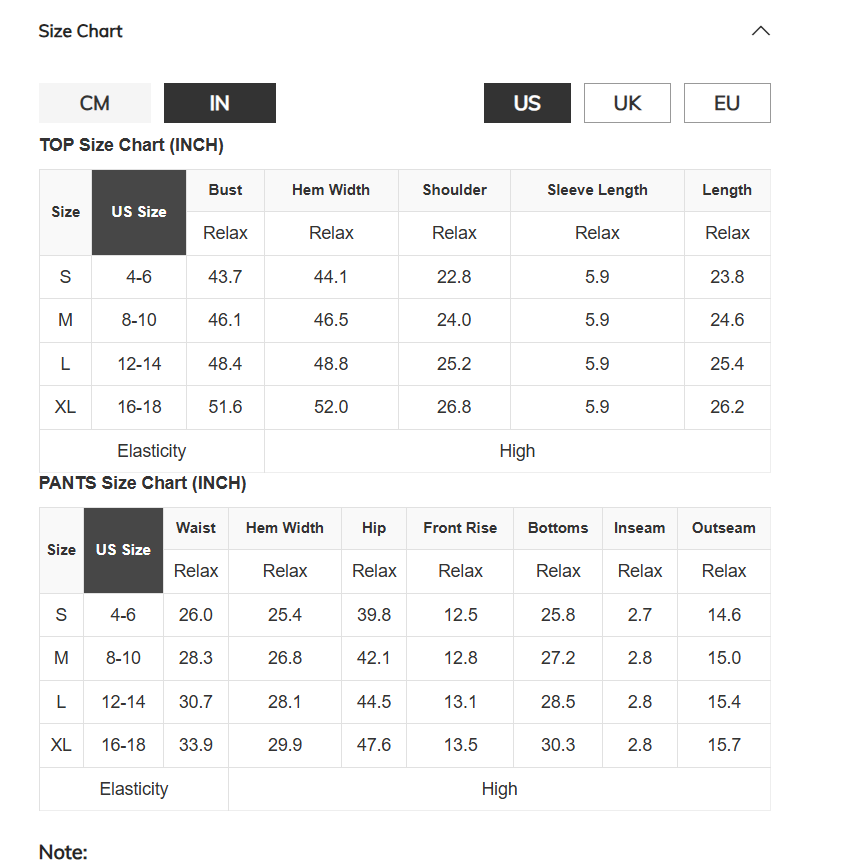This screenshot has width=844, height=866.
Task: Click the Shoulder column header
Action: (455, 190)
